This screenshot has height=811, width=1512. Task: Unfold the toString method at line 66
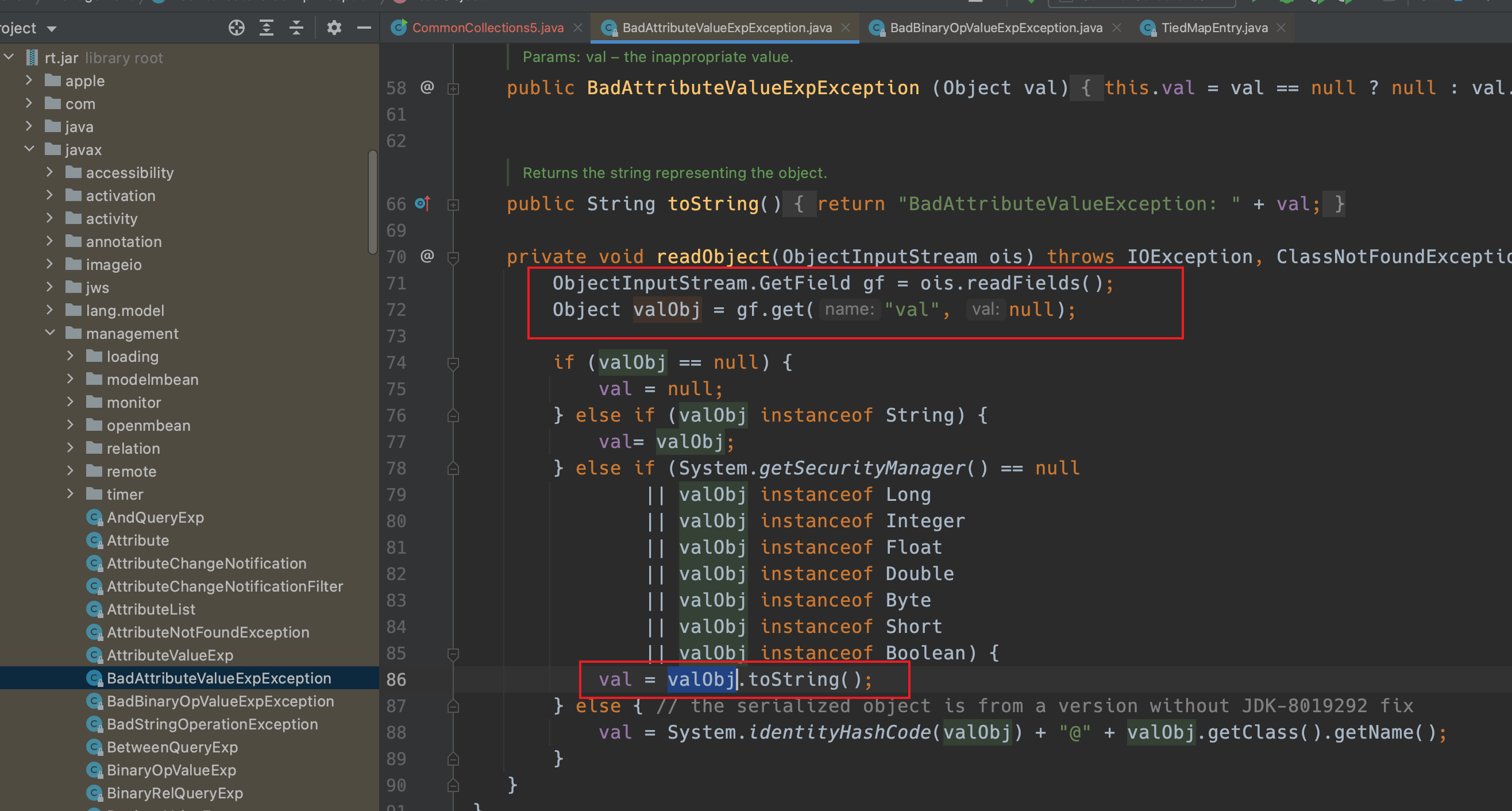pyautogui.click(x=453, y=205)
